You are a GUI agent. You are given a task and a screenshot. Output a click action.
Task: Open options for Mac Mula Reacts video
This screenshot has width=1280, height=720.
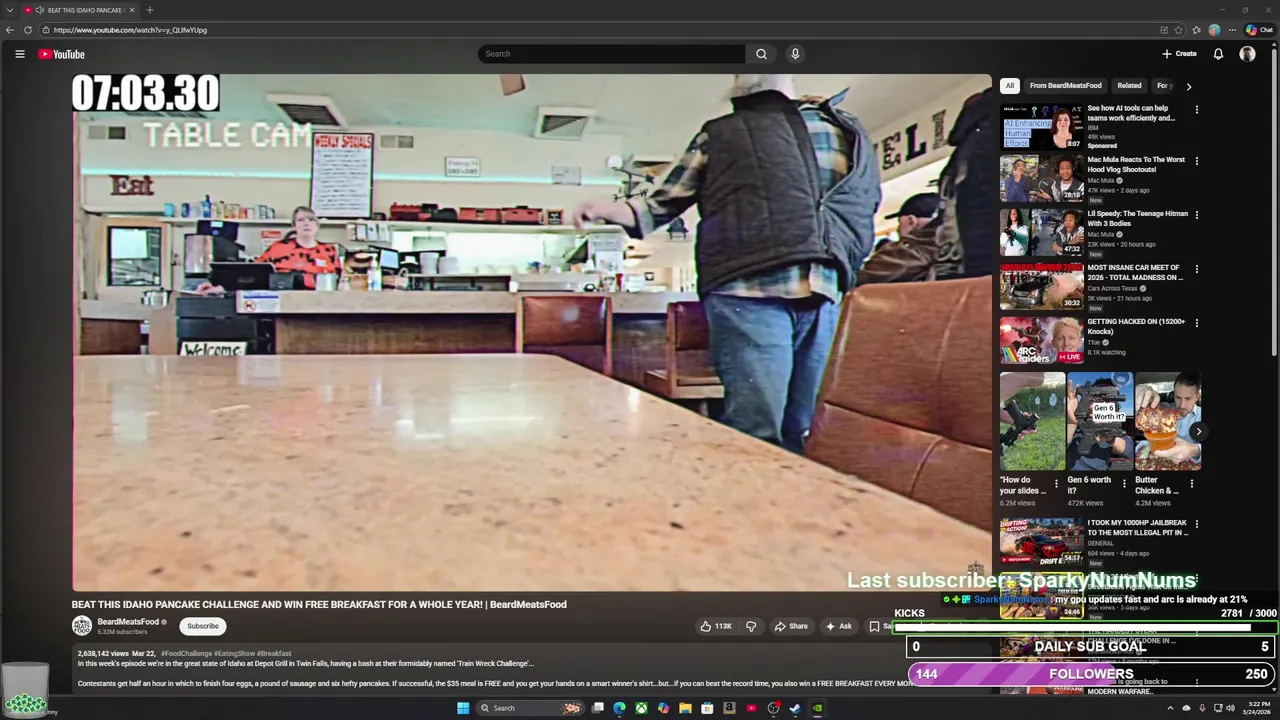click(x=1197, y=161)
